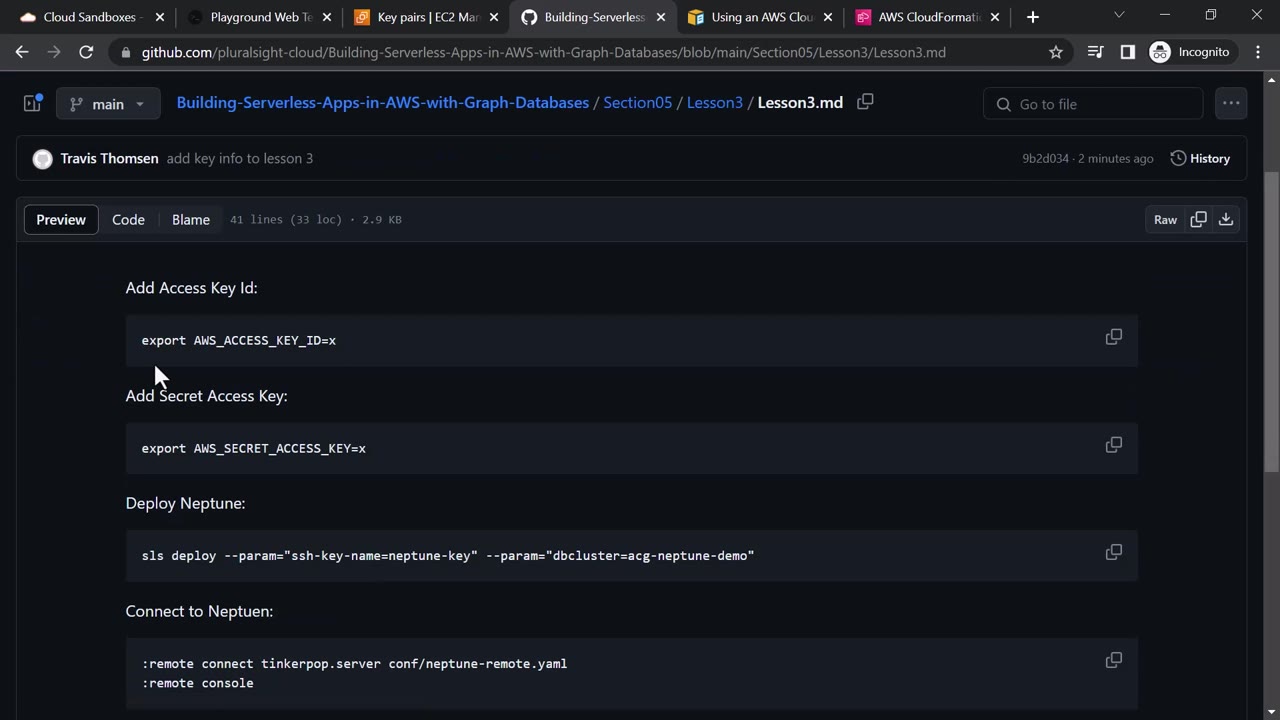Switch to the Code view tab
Viewport: 1280px width, 720px height.
coord(128,220)
